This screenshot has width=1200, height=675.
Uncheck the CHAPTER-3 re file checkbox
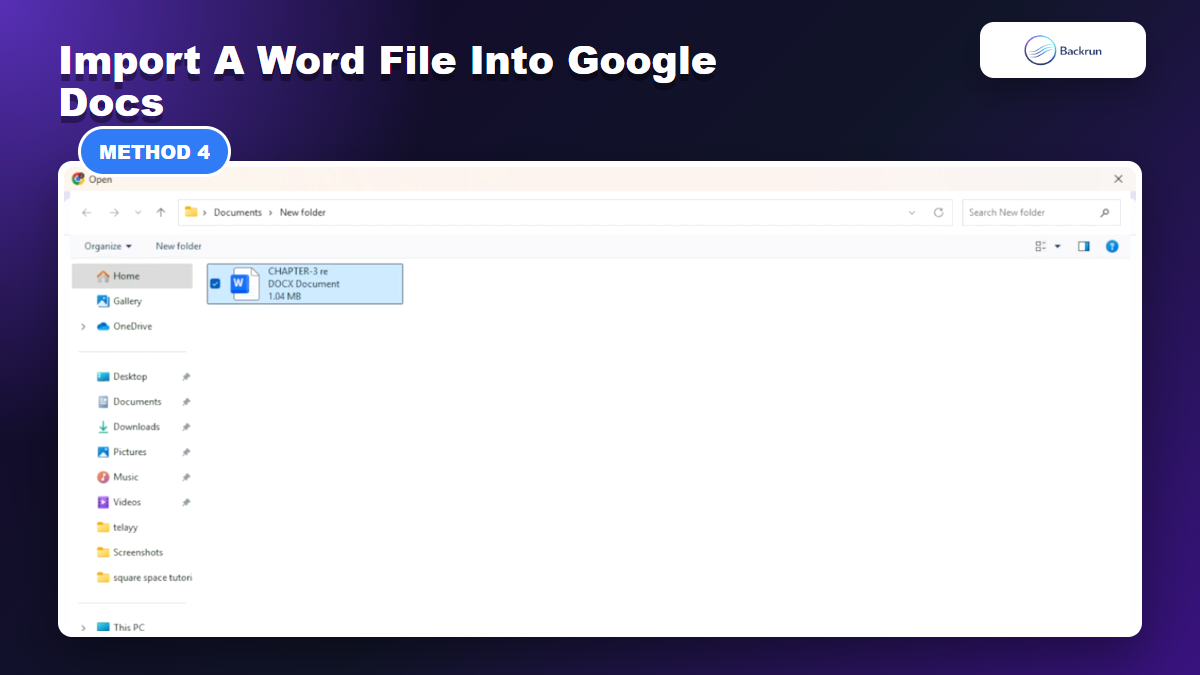(x=215, y=284)
